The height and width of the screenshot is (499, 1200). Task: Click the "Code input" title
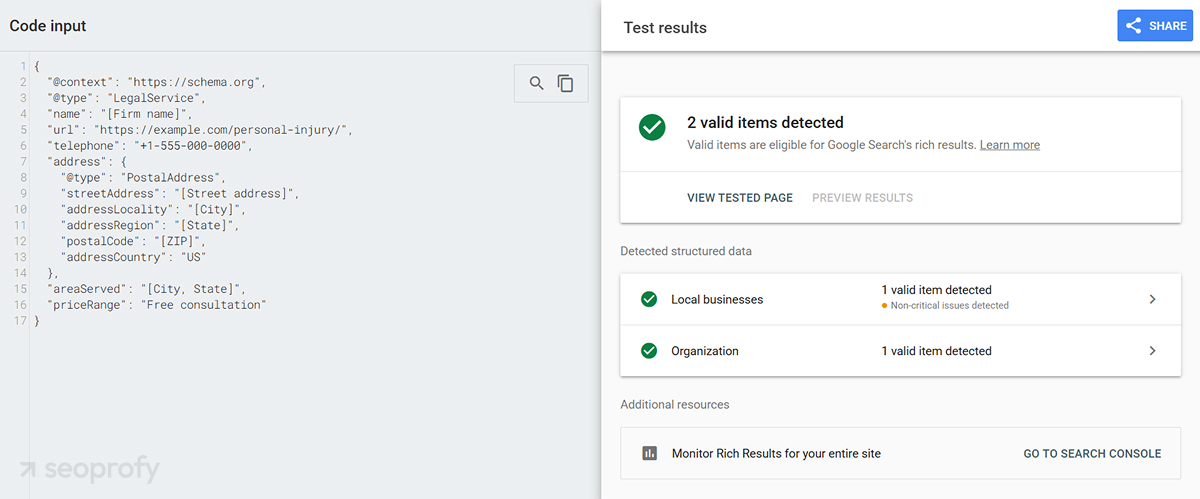click(48, 26)
